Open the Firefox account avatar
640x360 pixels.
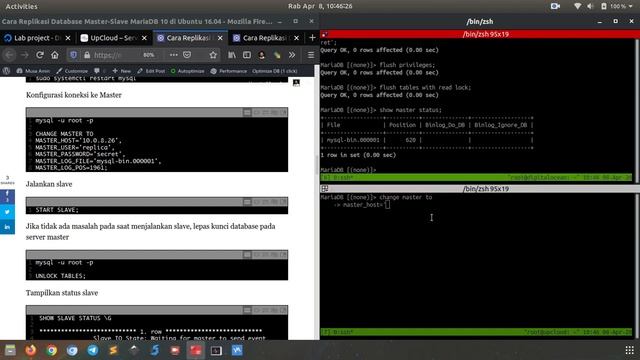pos(262,55)
